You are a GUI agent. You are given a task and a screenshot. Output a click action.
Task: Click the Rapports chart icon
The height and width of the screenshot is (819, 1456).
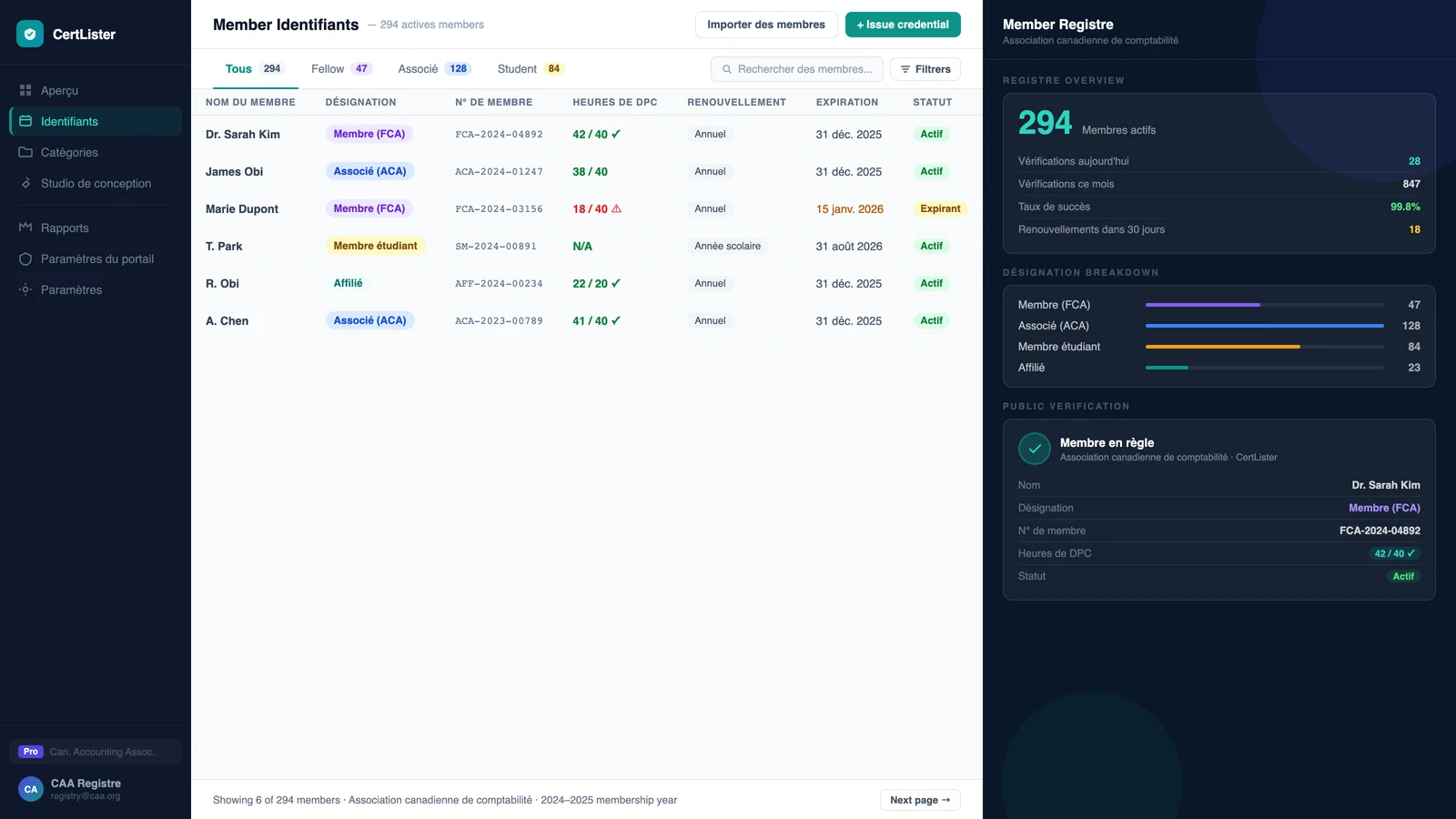pos(25,227)
